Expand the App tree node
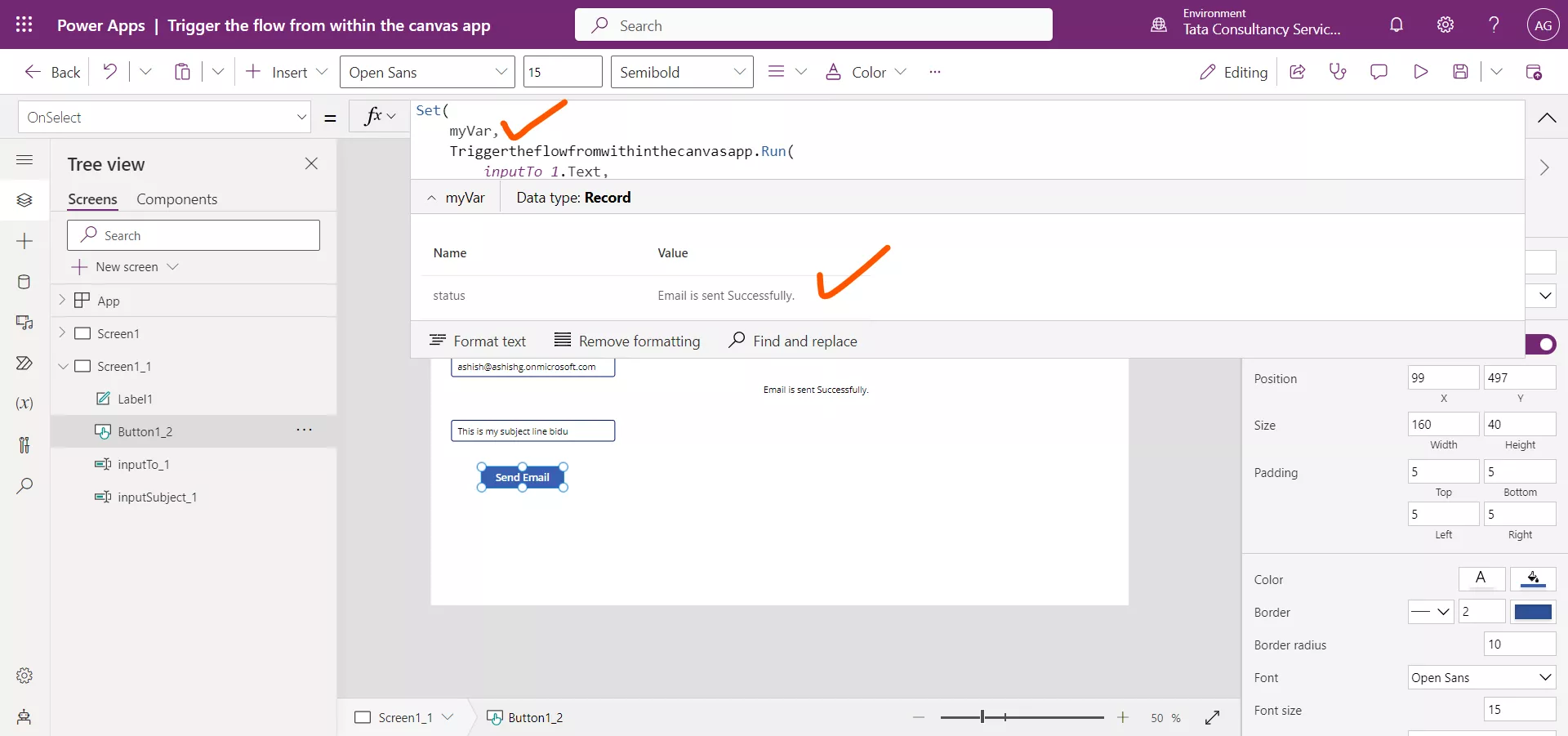Viewport: 1568px width, 736px height. (x=62, y=300)
